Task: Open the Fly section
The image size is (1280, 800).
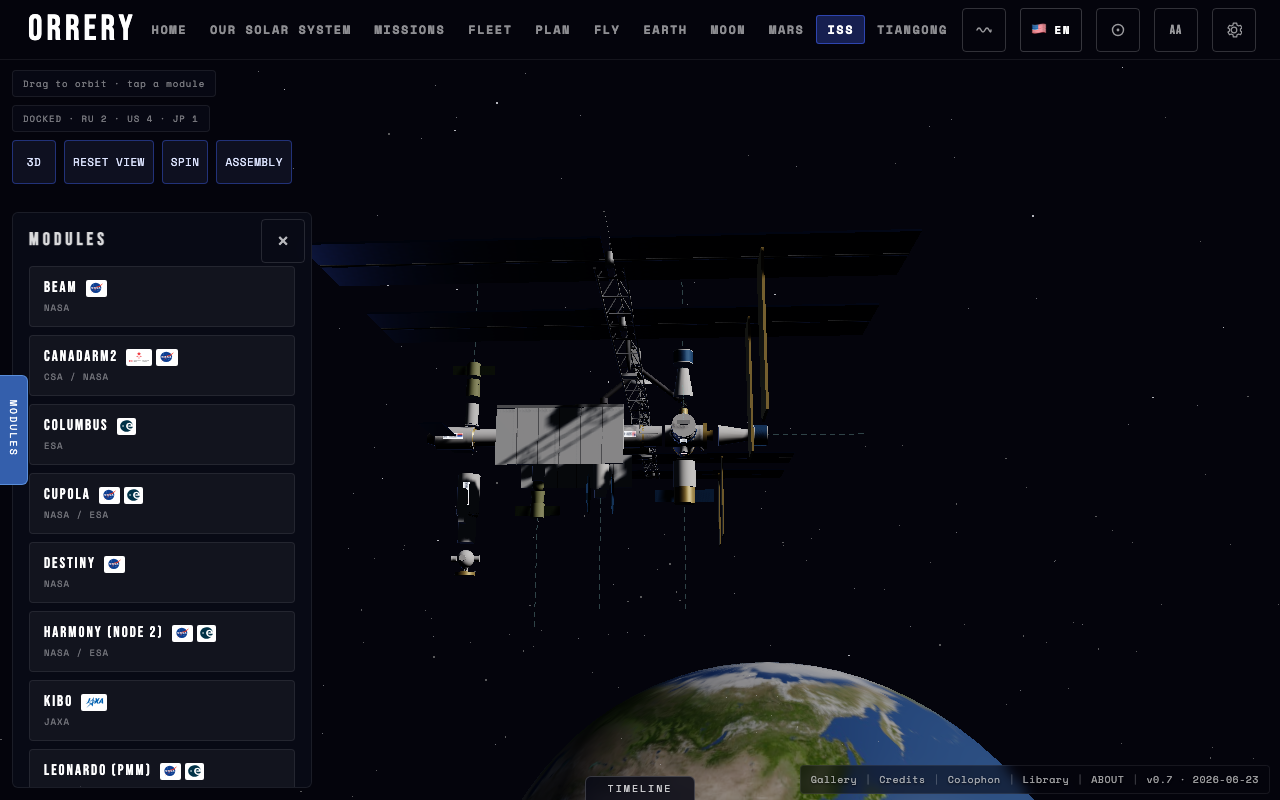Action: tap(607, 30)
